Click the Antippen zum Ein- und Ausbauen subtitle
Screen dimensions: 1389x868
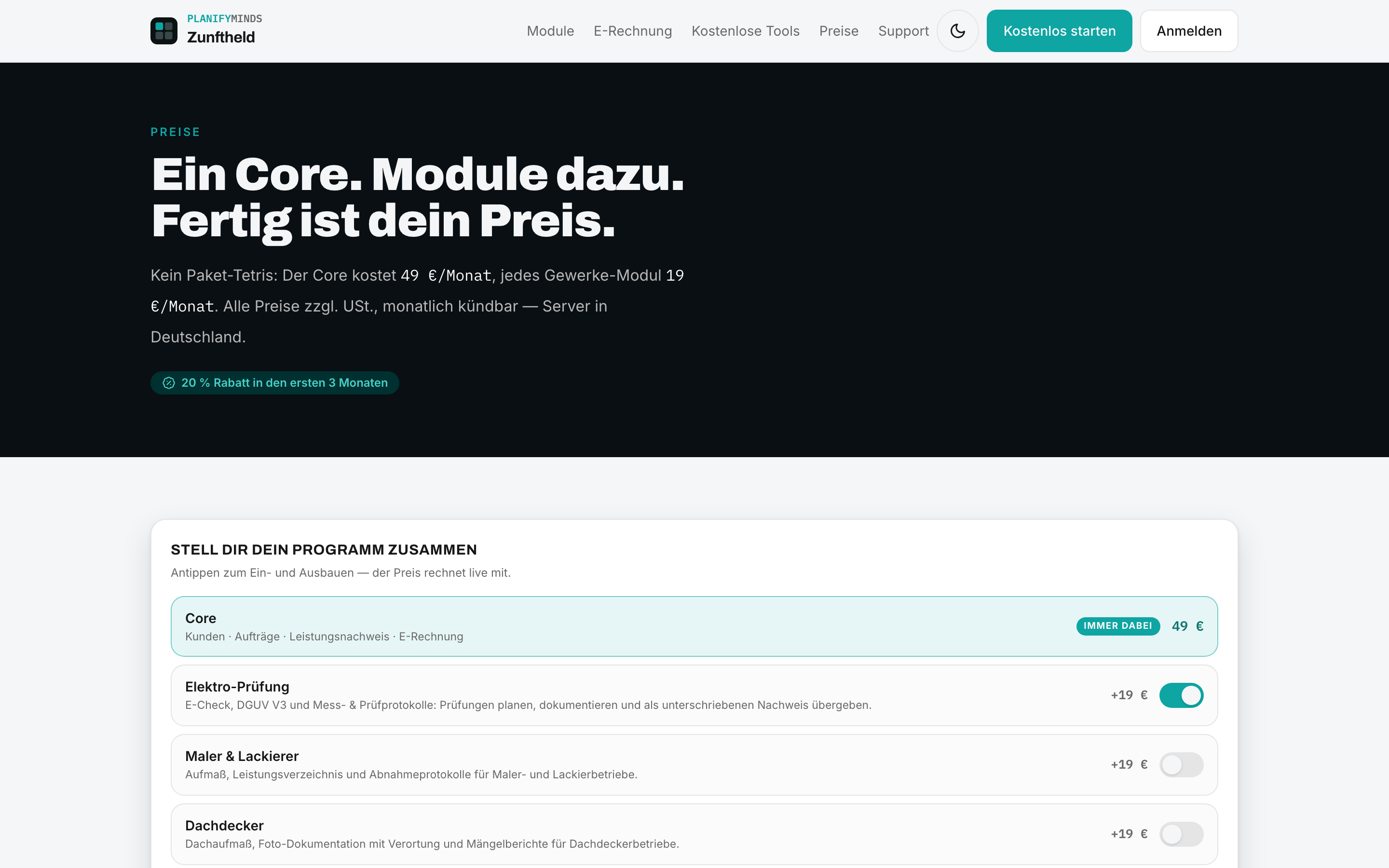pyautogui.click(x=340, y=573)
